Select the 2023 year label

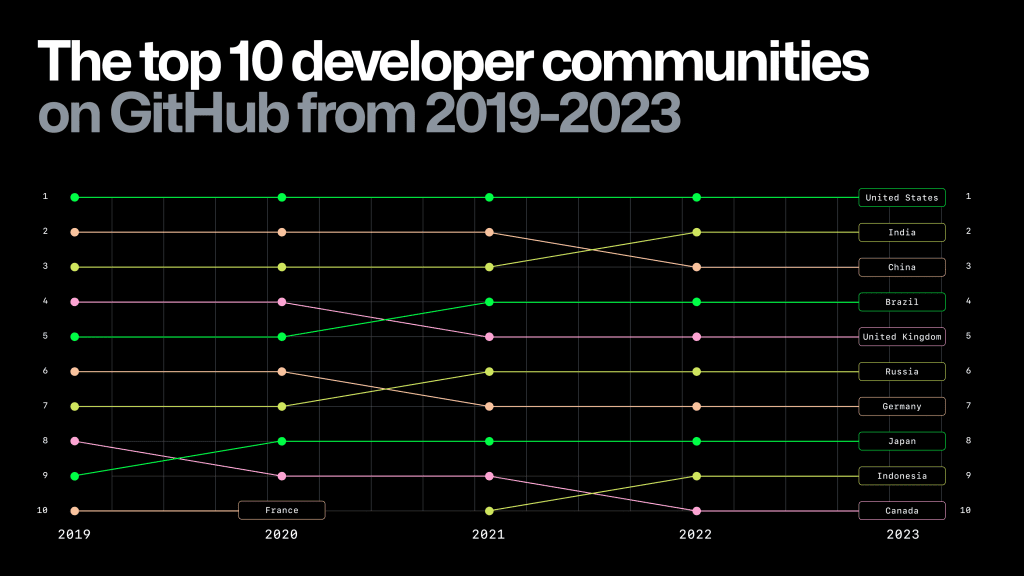pyautogui.click(x=901, y=534)
